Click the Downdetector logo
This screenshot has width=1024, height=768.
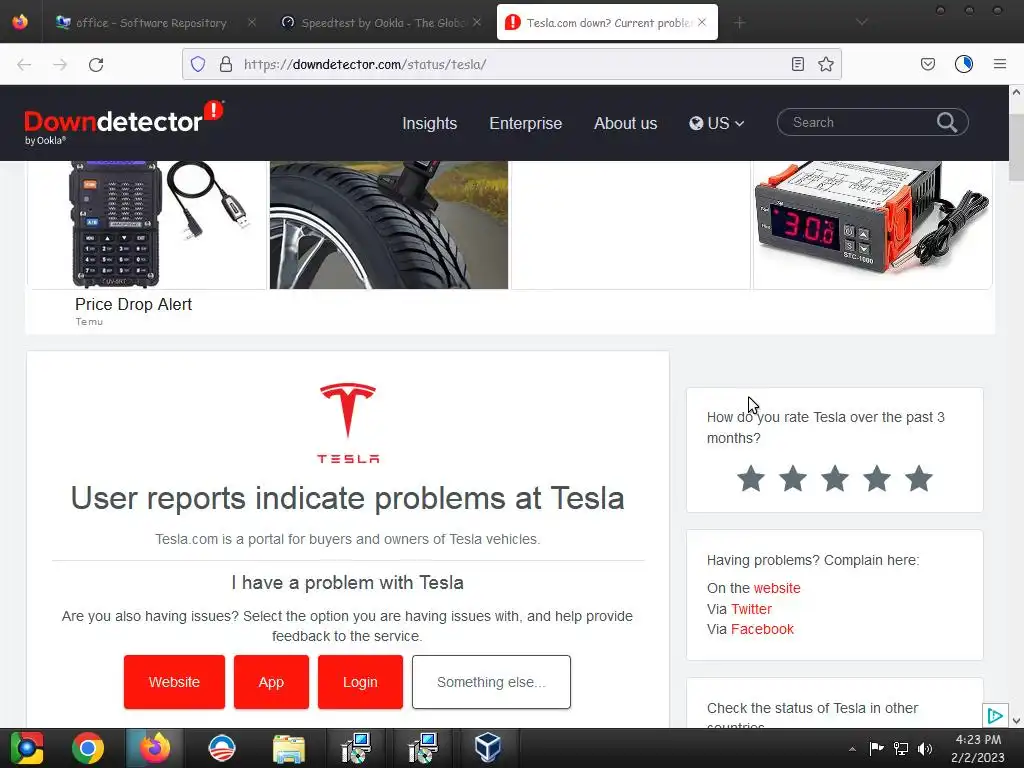point(124,122)
